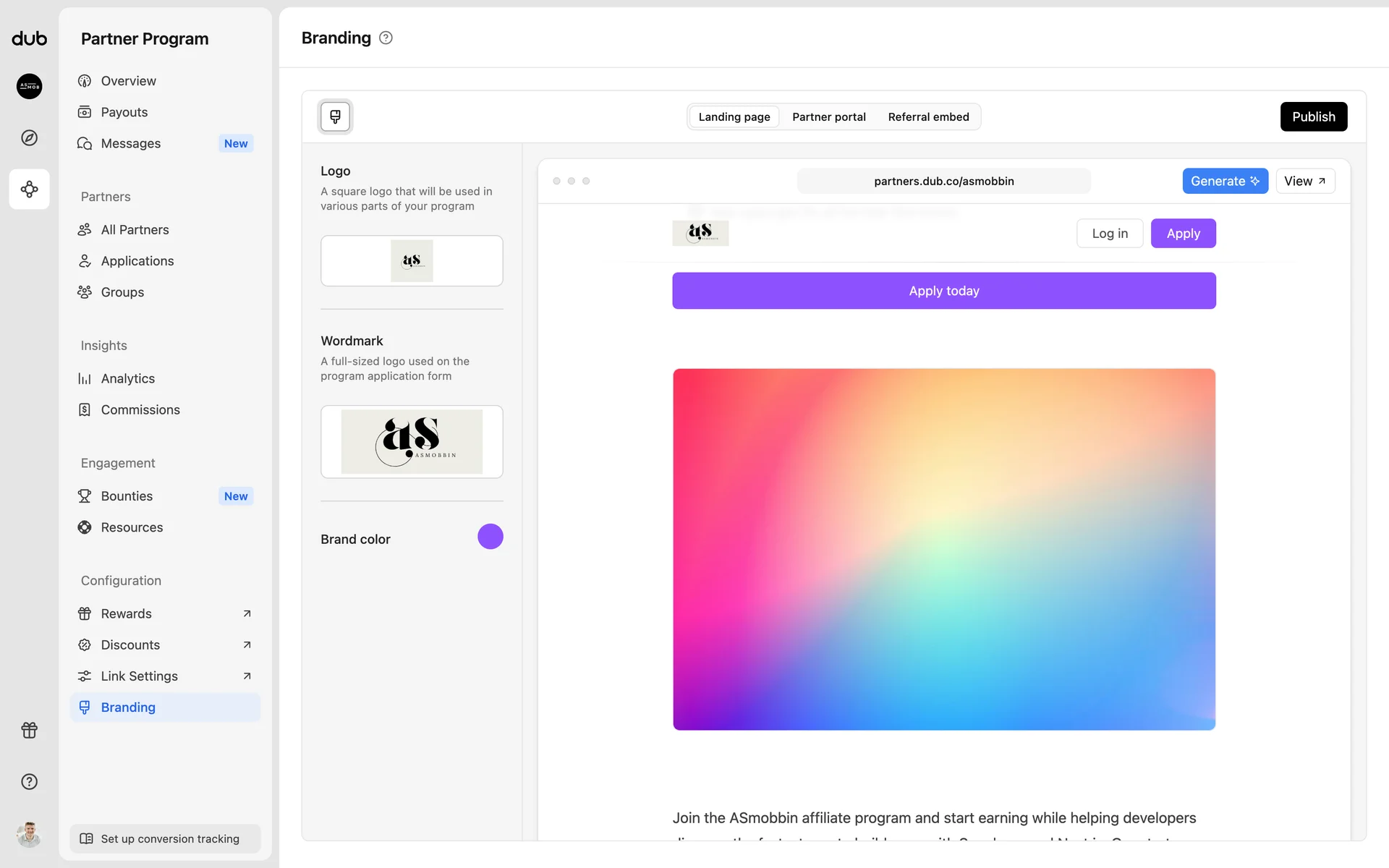Viewport: 1389px width, 868px height.
Task: Toggle the brush panel icon button
Action: coord(335,116)
